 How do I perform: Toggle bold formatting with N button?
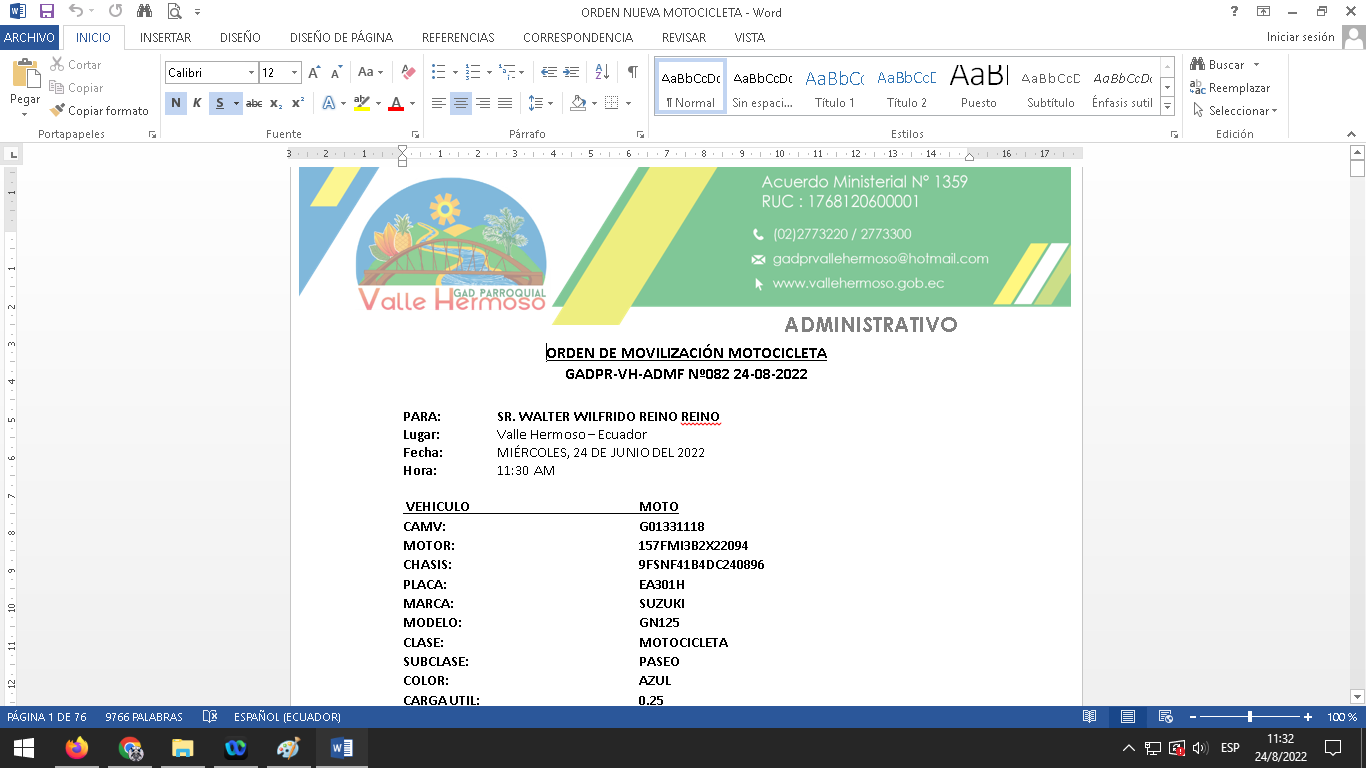[x=176, y=103]
